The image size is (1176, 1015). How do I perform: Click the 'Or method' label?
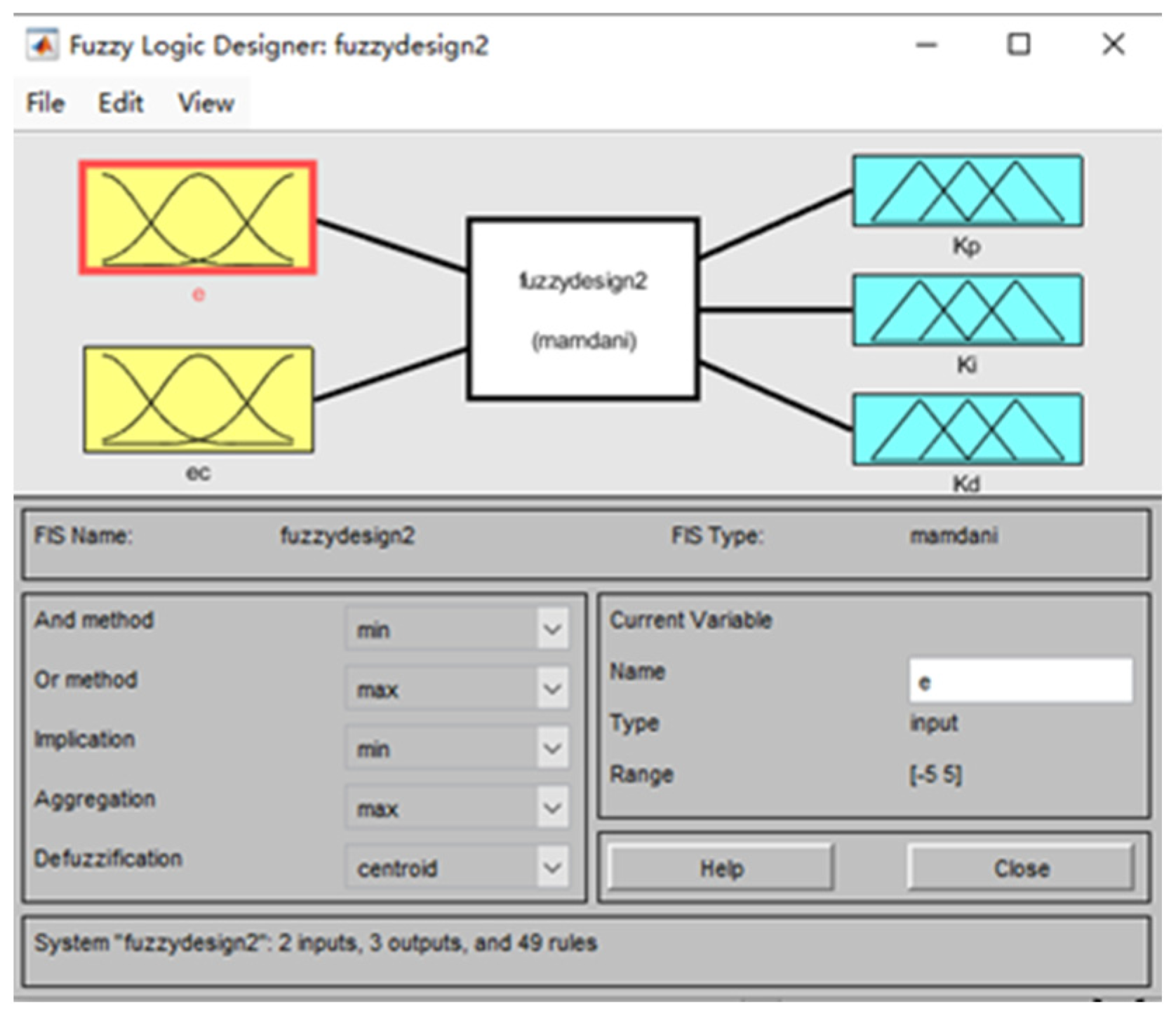[x=86, y=680]
